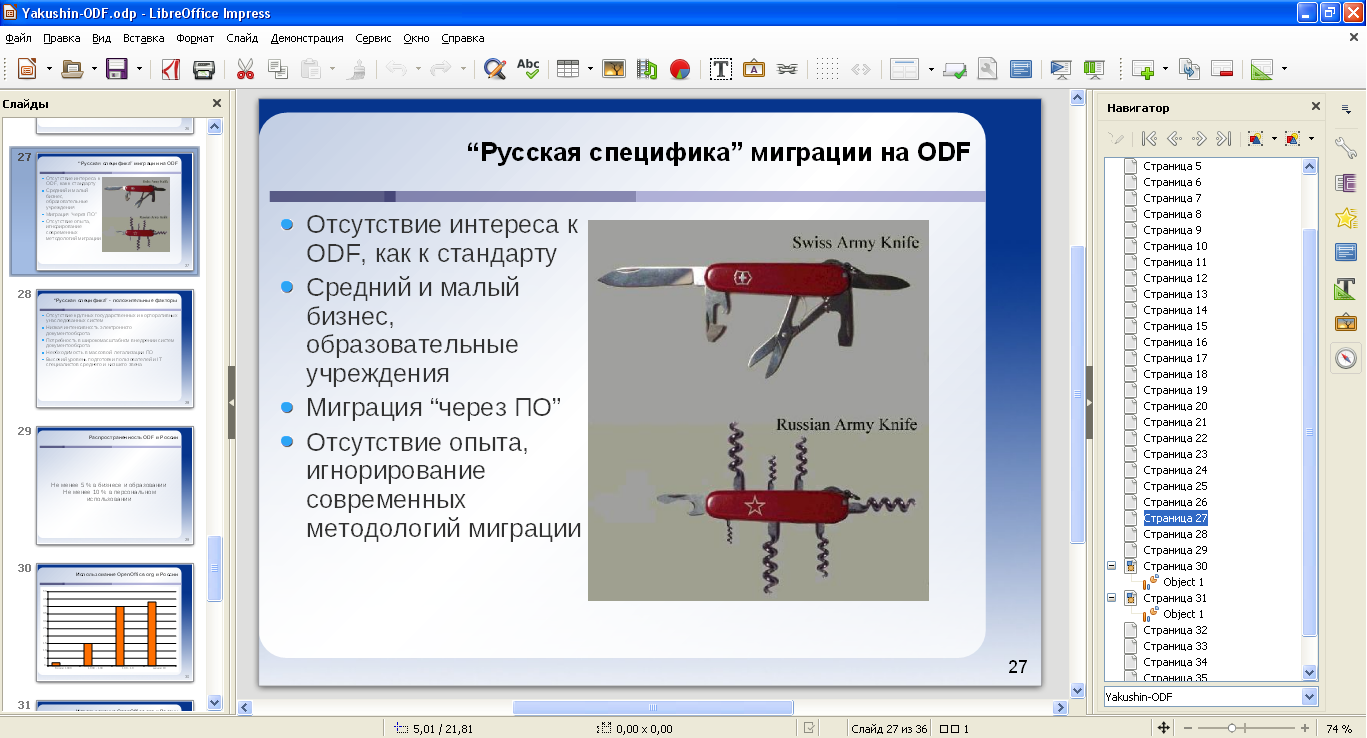Insert a text box with the T tool
The image size is (1367, 738).
(720, 69)
